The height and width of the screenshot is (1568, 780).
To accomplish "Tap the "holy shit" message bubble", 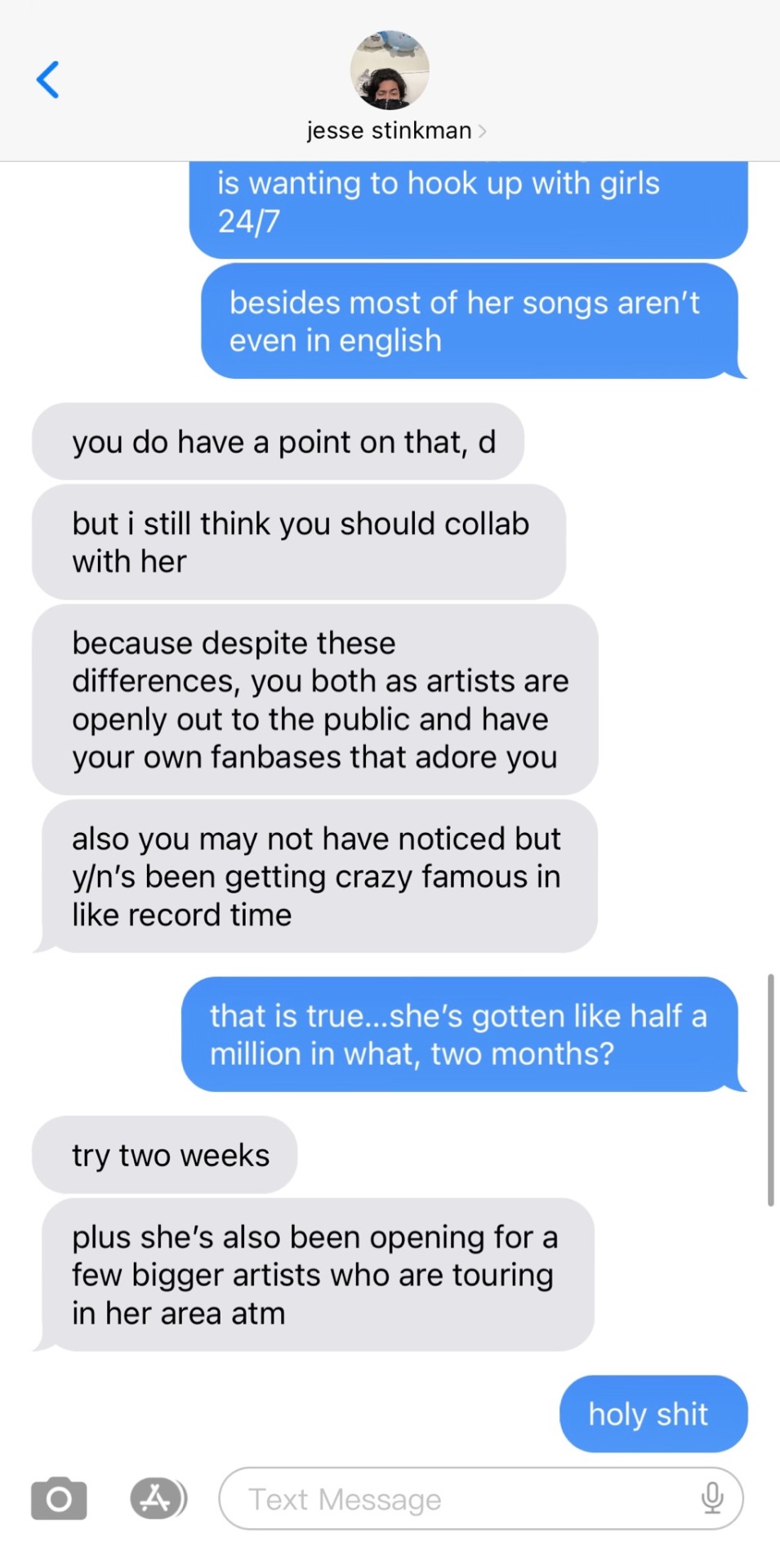I will (x=653, y=1414).
